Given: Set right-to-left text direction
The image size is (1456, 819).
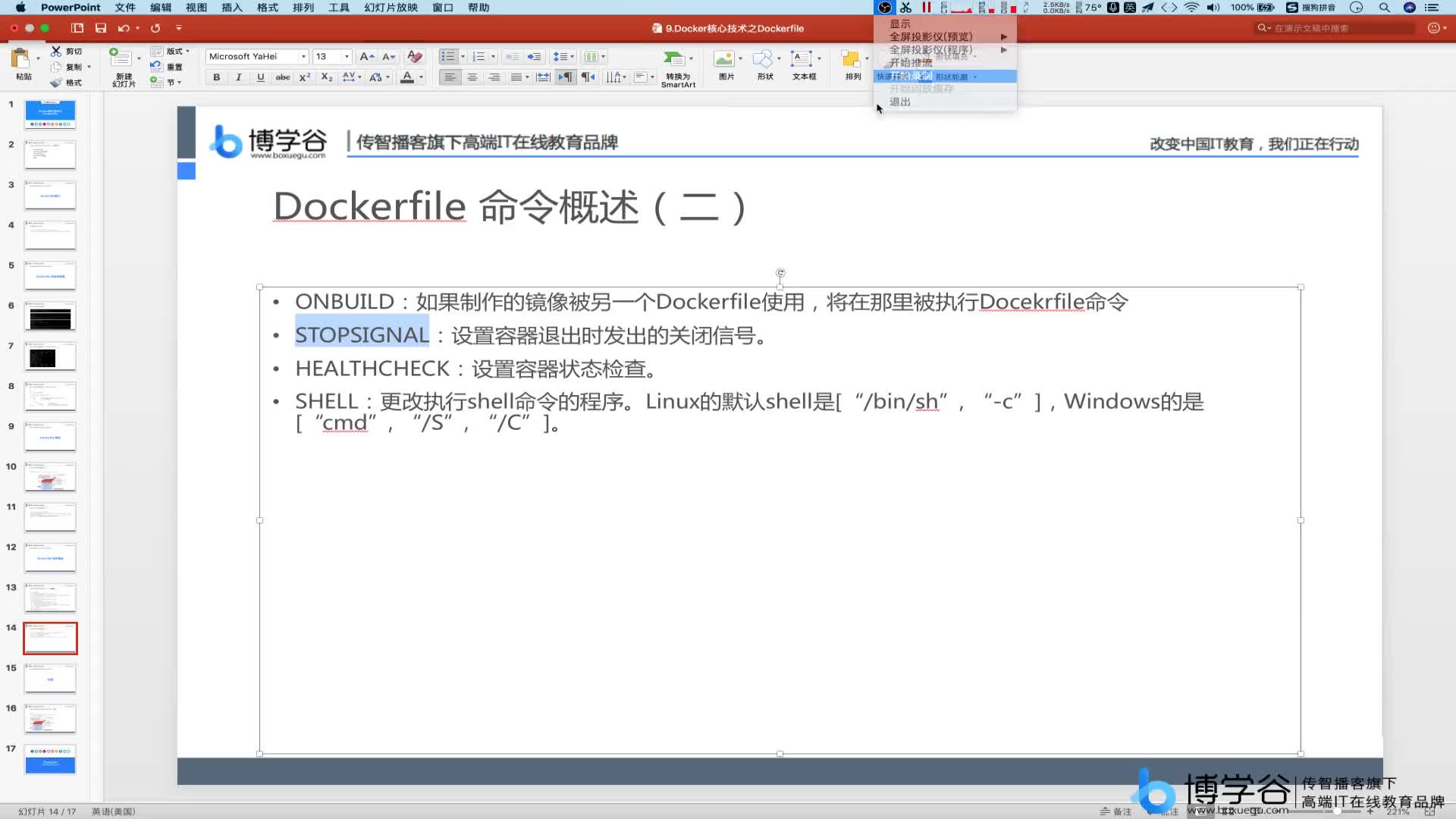Looking at the screenshot, I should coord(588,77).
